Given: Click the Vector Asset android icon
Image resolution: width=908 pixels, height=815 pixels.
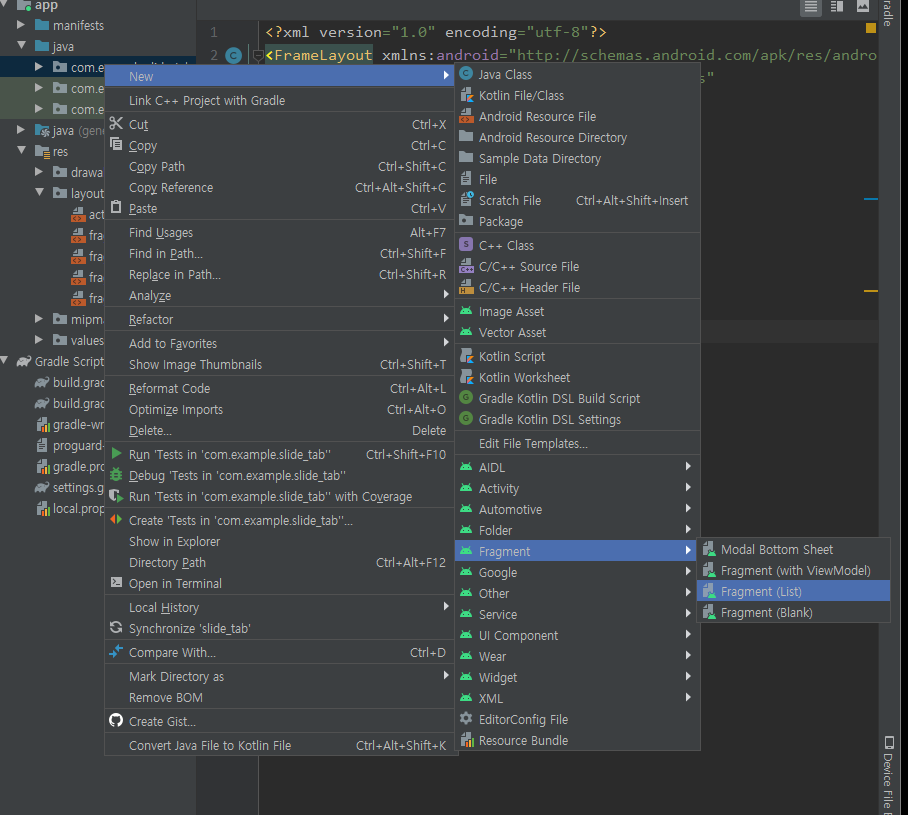Looking at the screenshot, I should click(x=466, y=332).
